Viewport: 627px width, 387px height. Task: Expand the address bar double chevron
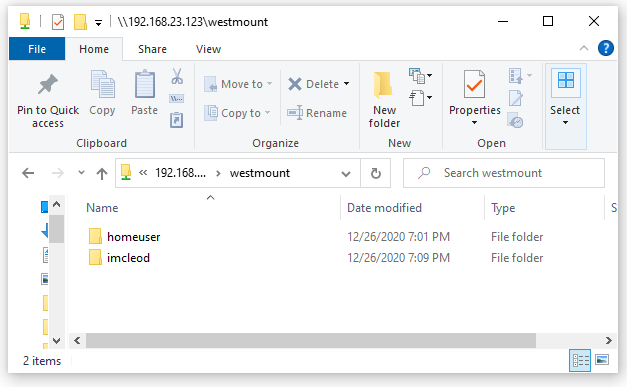pos(143,173)
